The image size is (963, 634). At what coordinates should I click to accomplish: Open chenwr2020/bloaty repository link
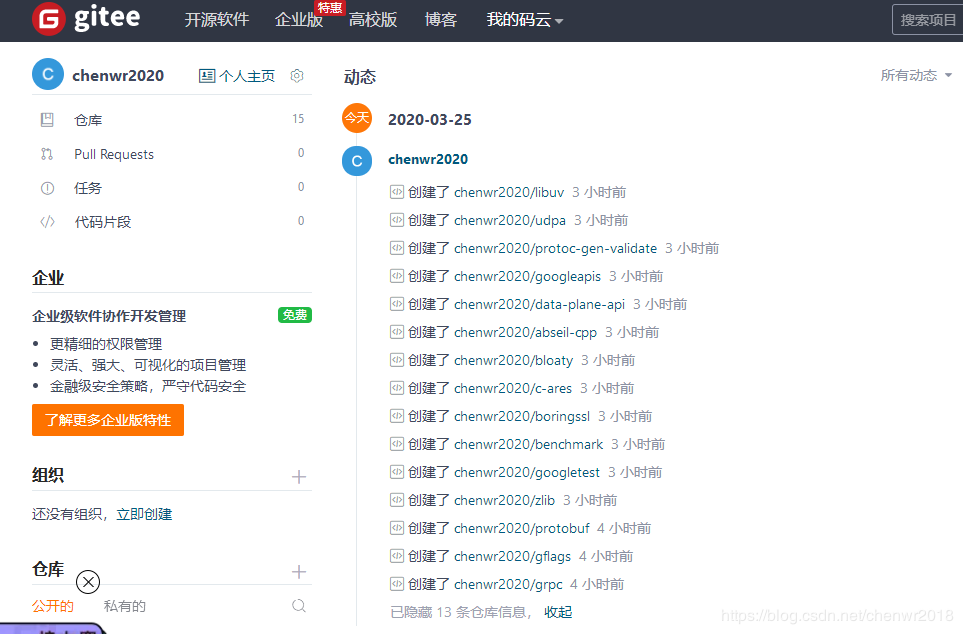coord(513,361)
